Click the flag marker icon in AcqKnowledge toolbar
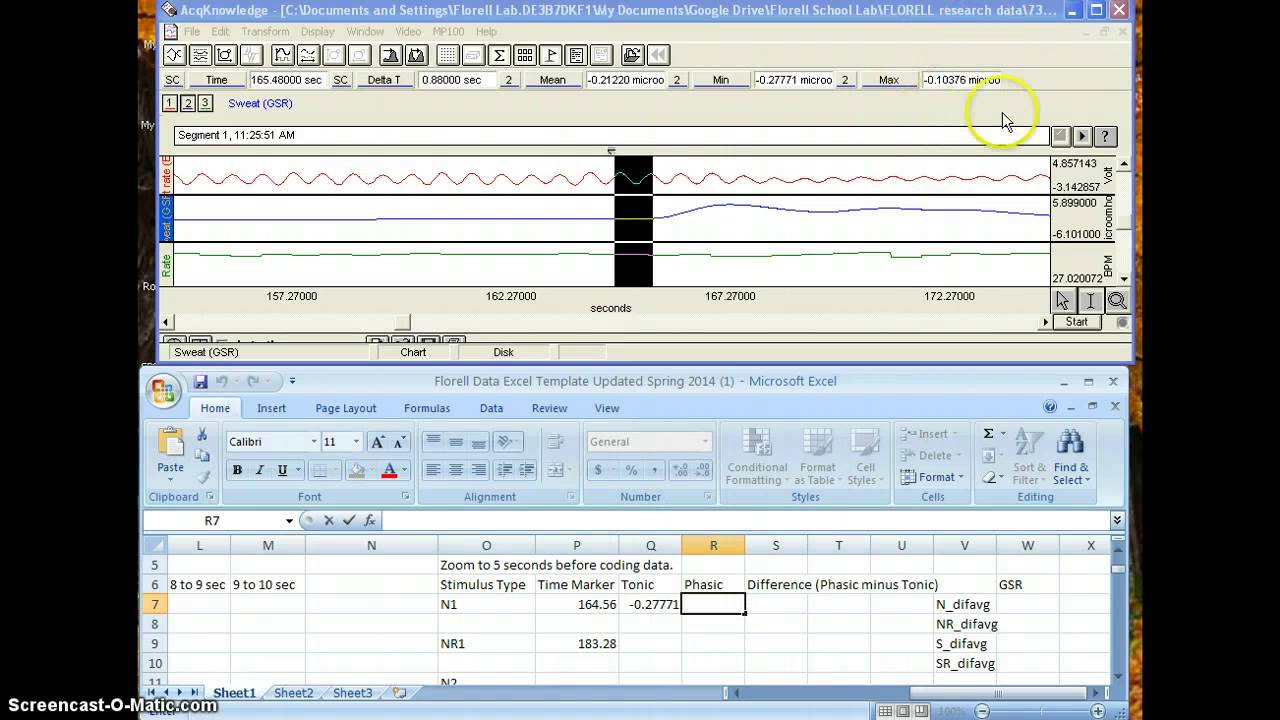Image resolution: width=1280 pixels, height=720 pixels. click(x=551, y=55)
